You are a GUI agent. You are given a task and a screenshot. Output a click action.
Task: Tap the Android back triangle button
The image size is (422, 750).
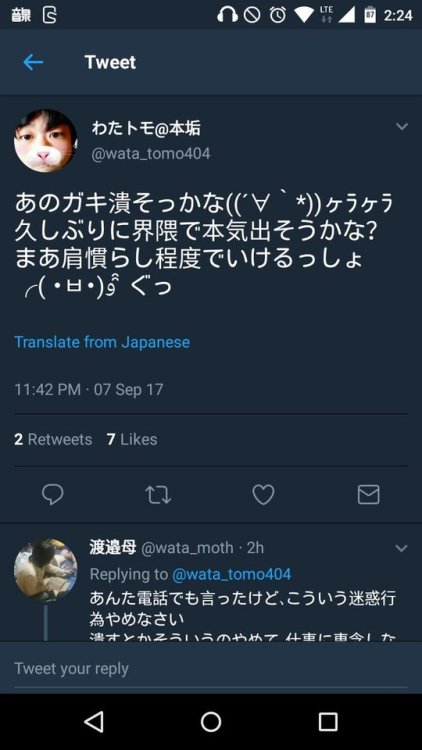click(94, 721)
